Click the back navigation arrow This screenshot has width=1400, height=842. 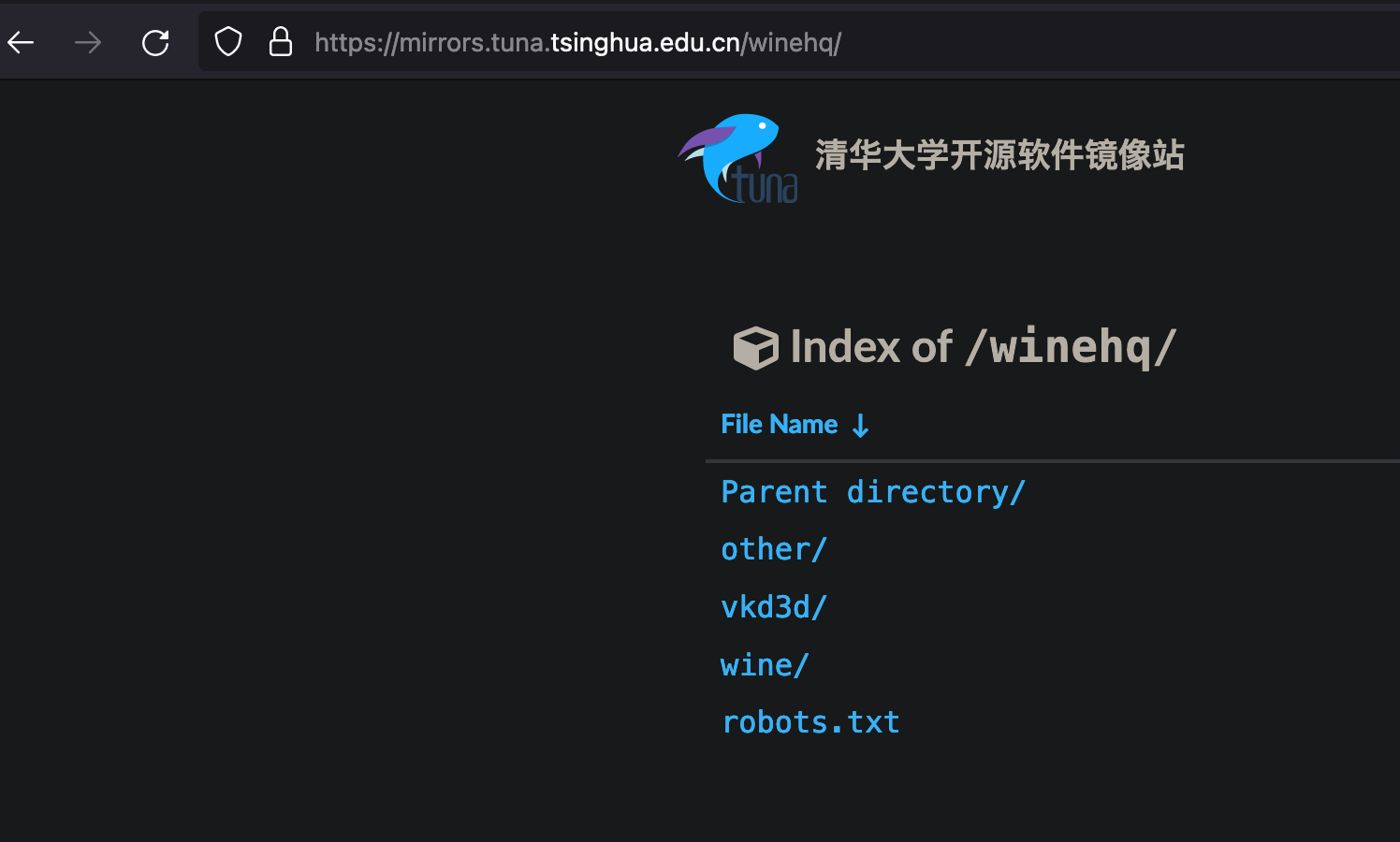(x=21, y=42)
